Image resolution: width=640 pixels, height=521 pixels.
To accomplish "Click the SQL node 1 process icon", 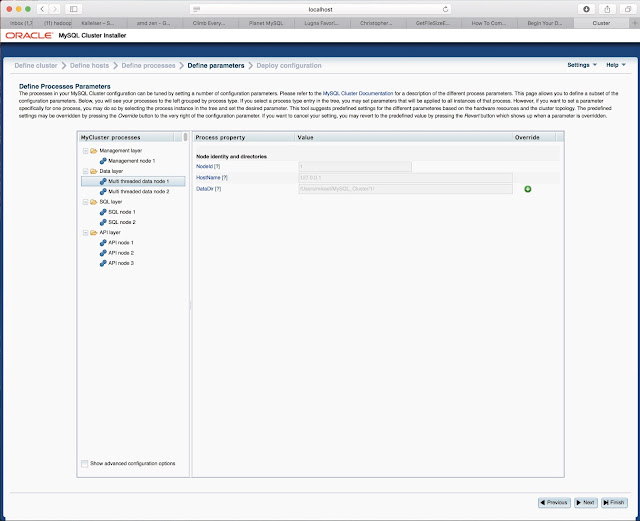I will coord(103,212).
